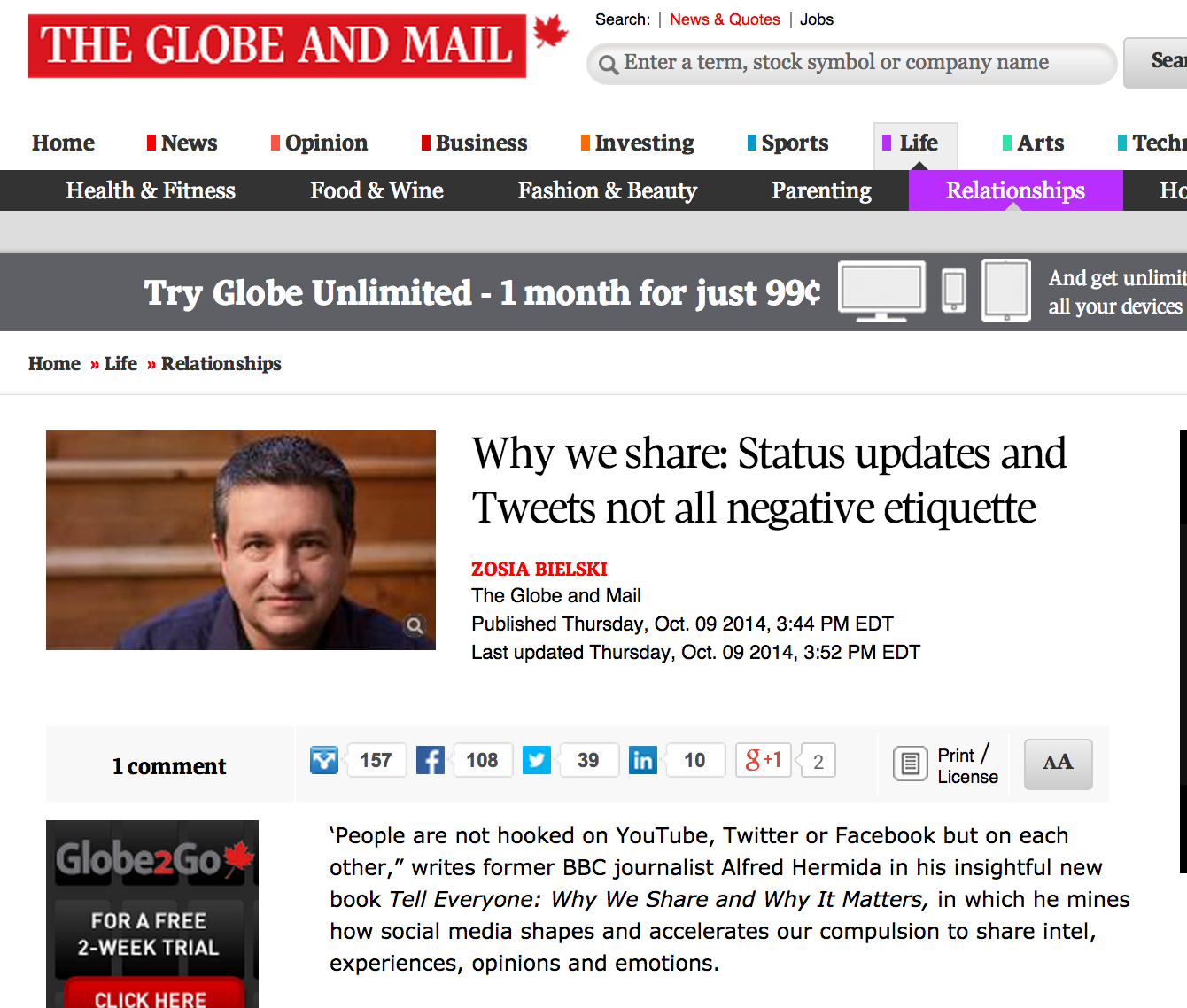Share article via Facebook icon
The width and height of the screenshot is (1187, 1008).
tap(431, 760)
